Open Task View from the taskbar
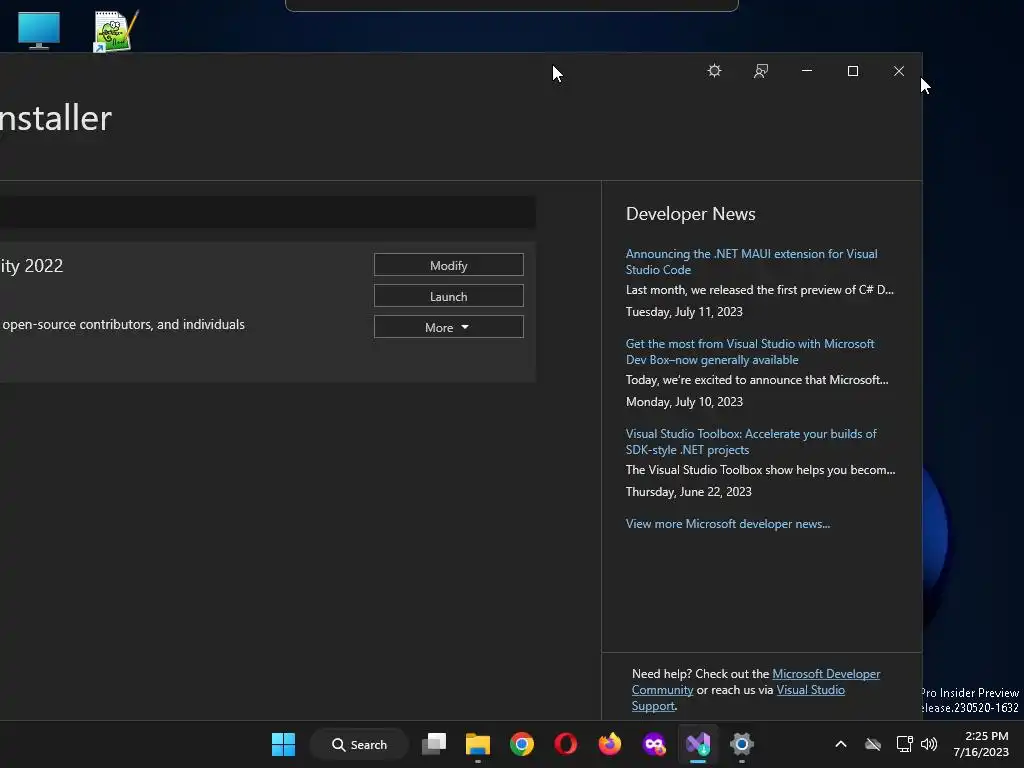Image resolution: width=1024 pixels, height=768 pixels. [434, 744]
